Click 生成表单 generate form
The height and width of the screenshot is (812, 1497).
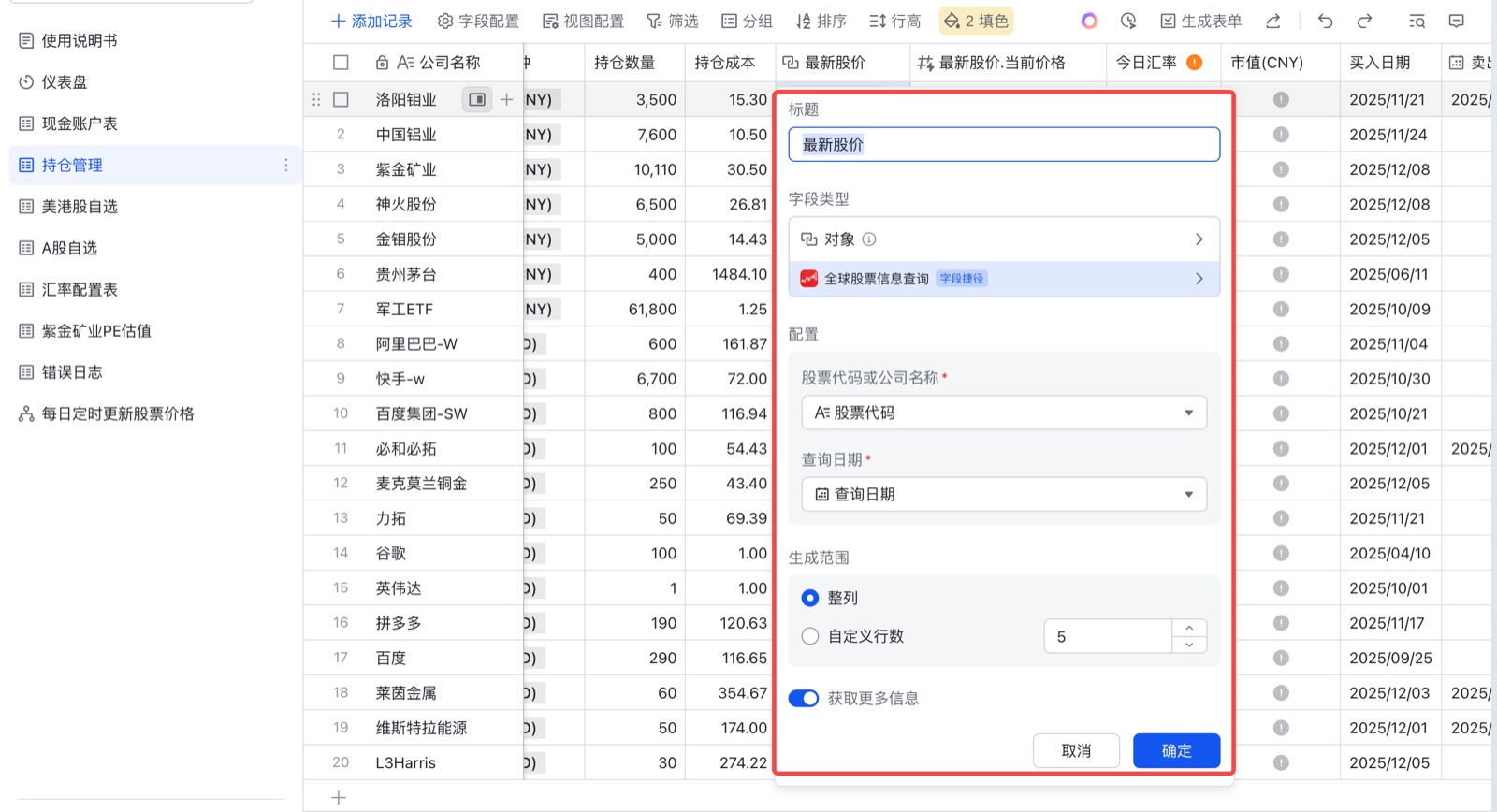pyautogui.click(x=1201, y=21)
